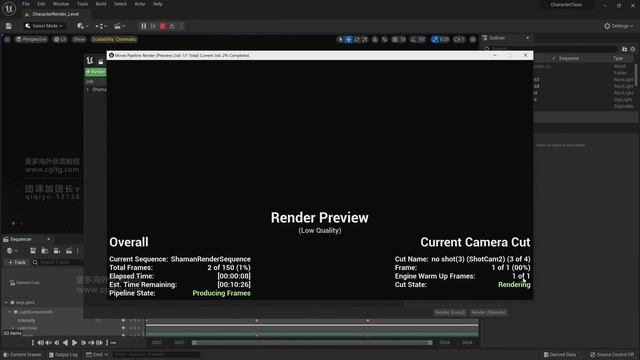The height and width of the screenshot is (360, 640).
Task: Open the Content Drawer
Action: click(x=22, y=355)
